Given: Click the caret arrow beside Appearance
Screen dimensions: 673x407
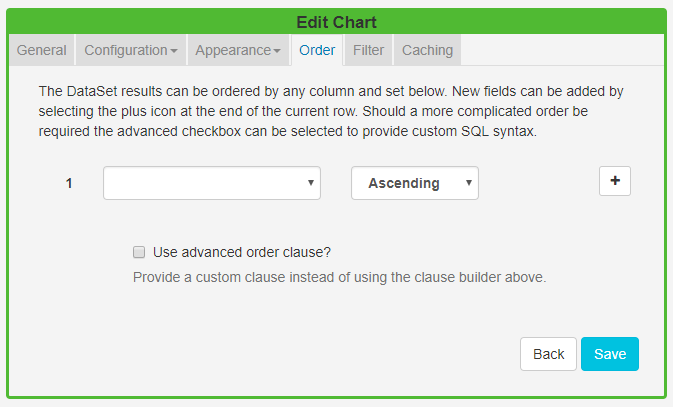Looking at the screenshot, I should pos(277,50).
